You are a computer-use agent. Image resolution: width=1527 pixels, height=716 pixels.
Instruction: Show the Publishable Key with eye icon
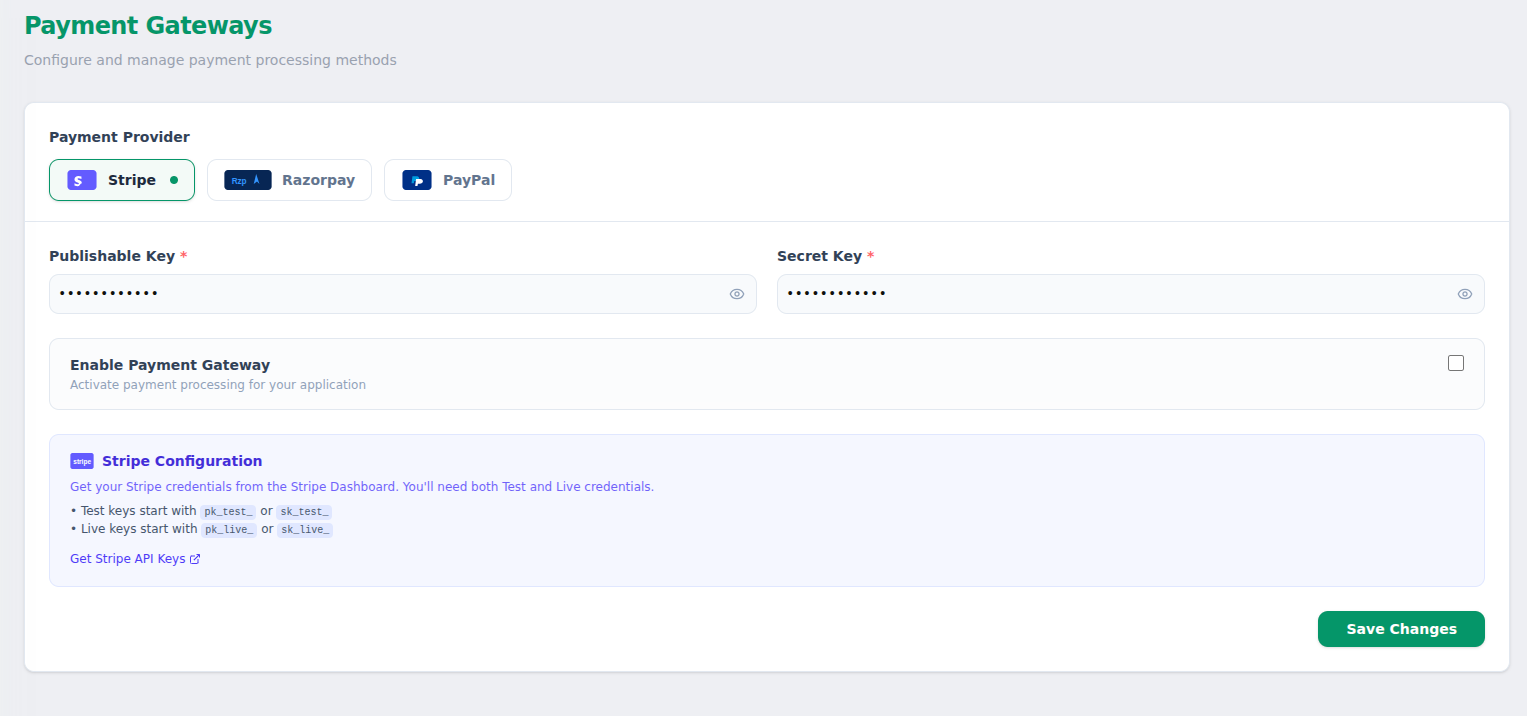[737, 294]
